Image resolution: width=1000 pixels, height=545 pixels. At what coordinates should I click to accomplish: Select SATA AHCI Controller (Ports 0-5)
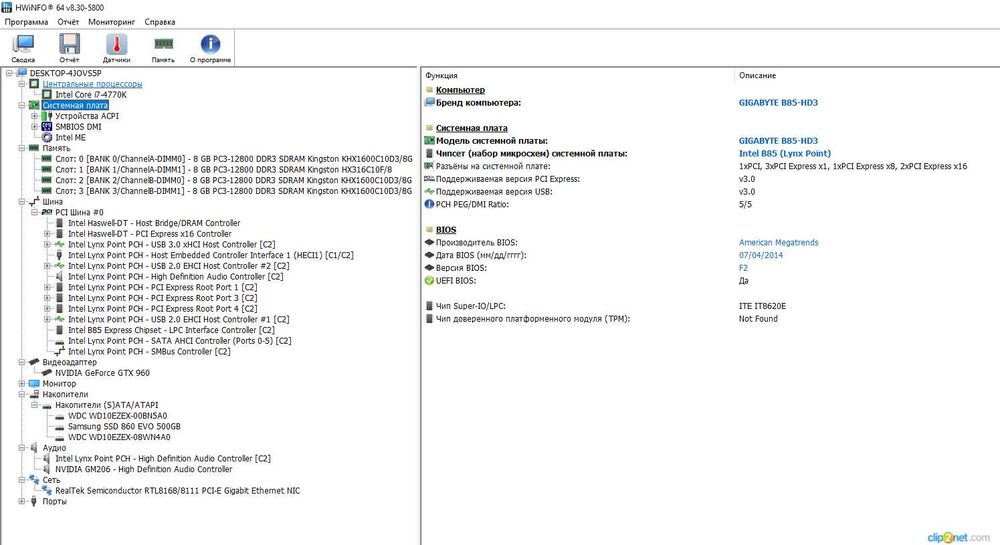click(179, 341)
